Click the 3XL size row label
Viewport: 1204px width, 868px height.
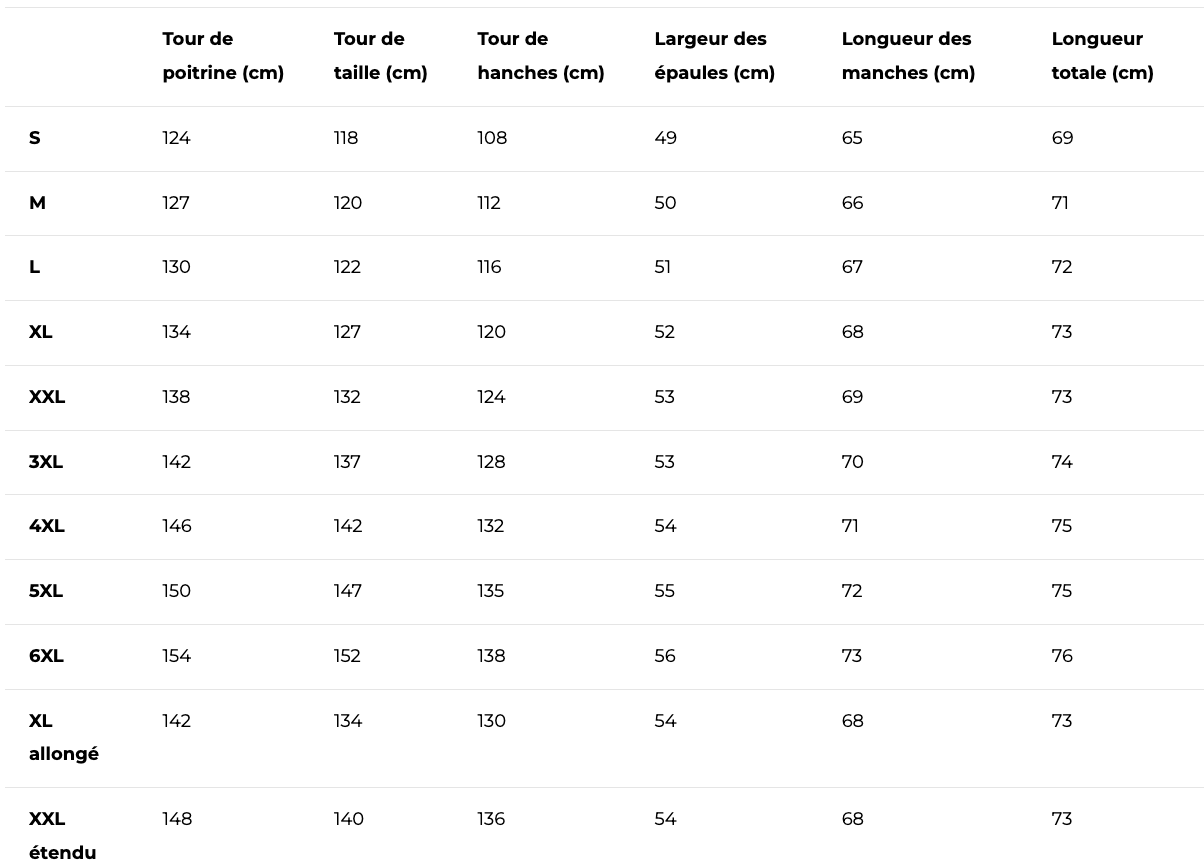(x=46, y=462)
